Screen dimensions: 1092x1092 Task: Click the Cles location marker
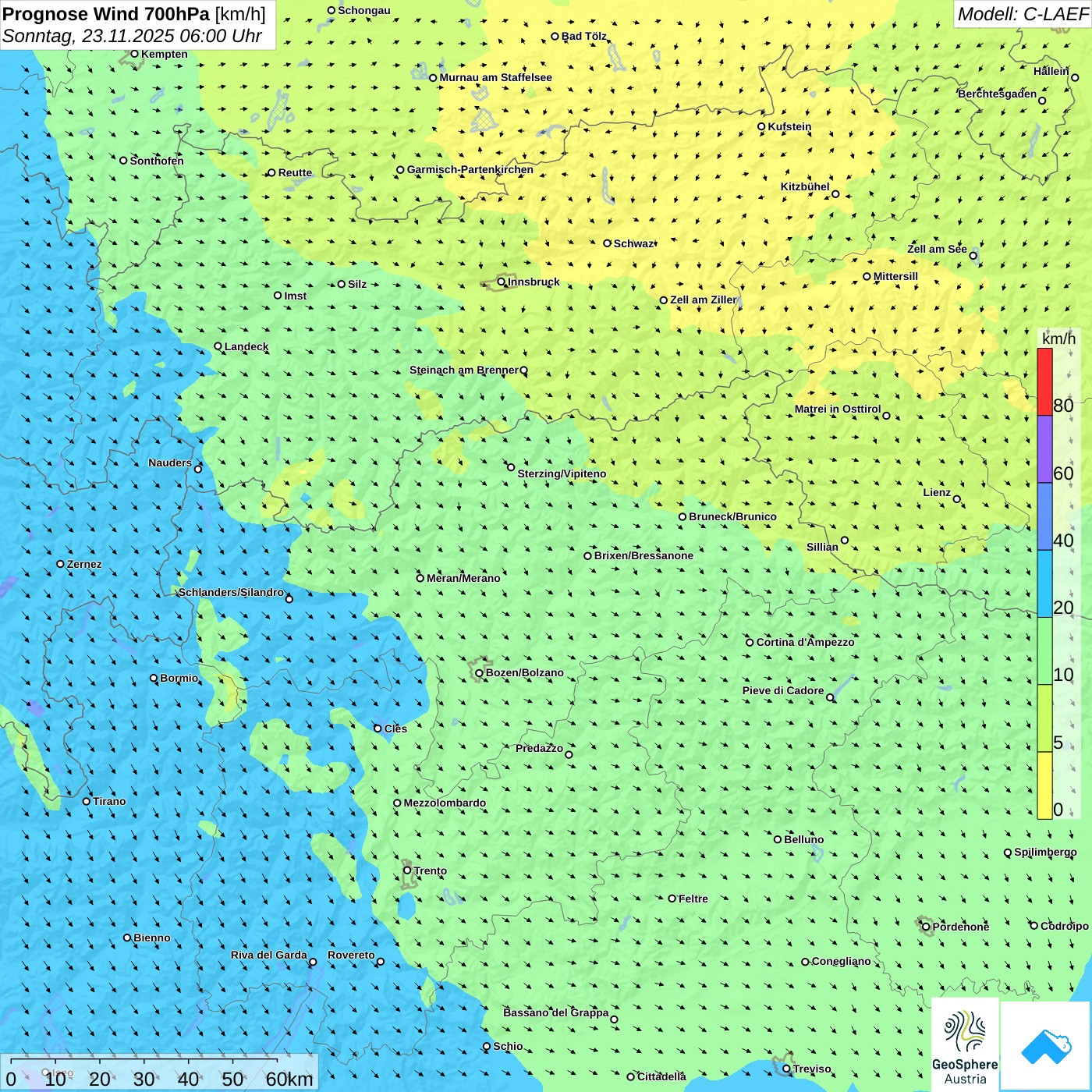click(x=378, y=729)
